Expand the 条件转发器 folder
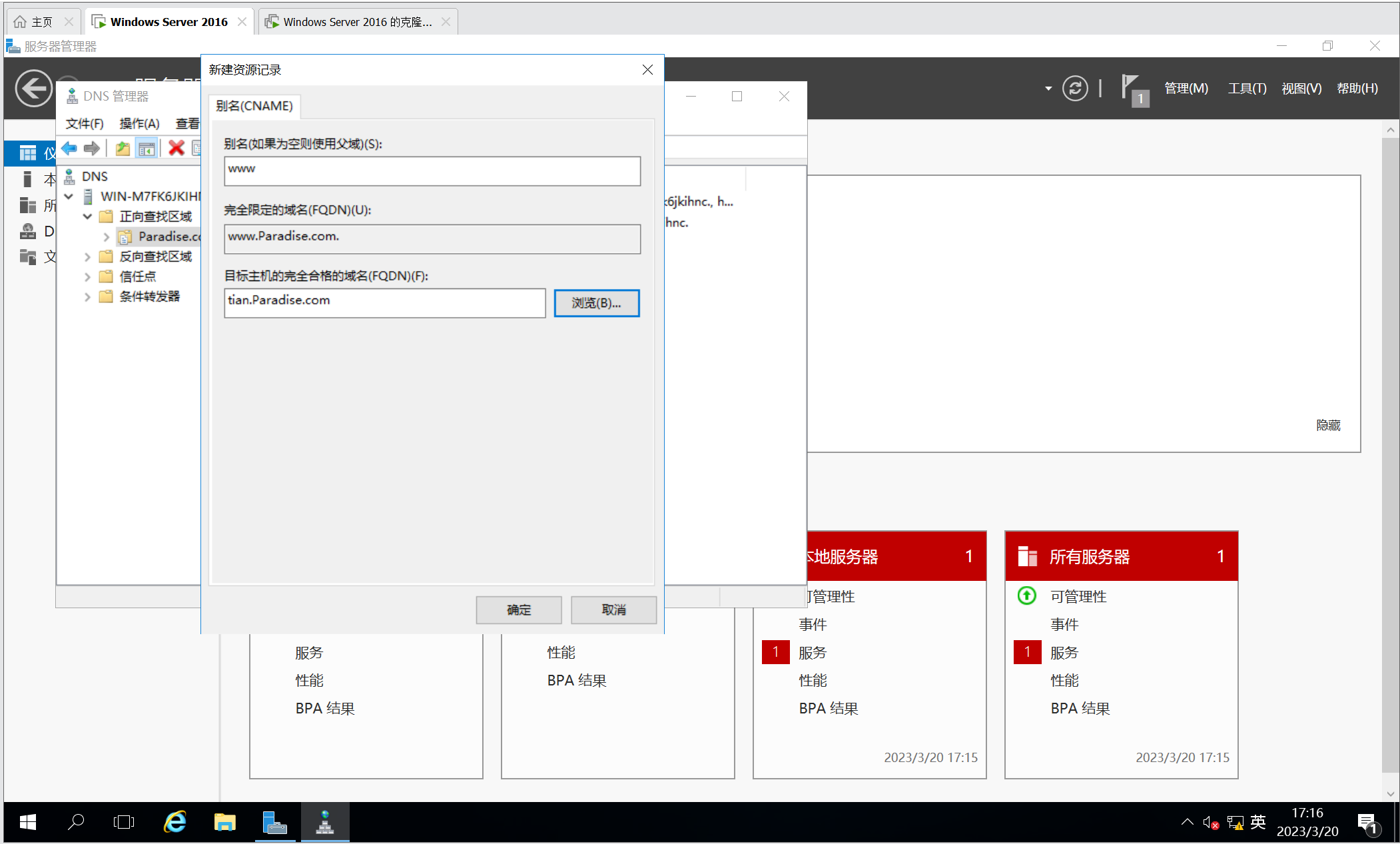Screen dimensions: 1400x844 87,296
